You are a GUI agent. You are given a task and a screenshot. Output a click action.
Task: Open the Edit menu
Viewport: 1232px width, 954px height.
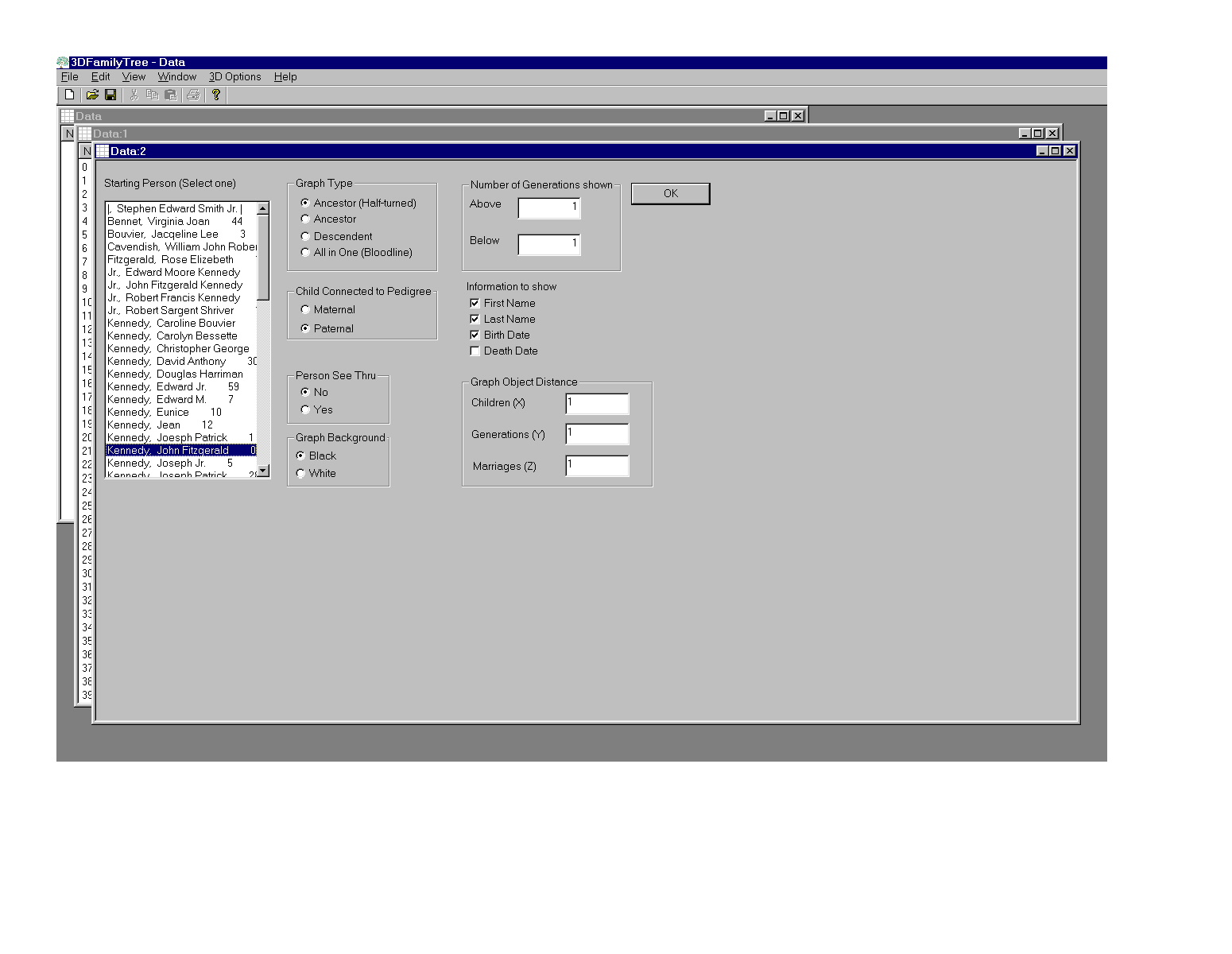(x=100, y=77)
